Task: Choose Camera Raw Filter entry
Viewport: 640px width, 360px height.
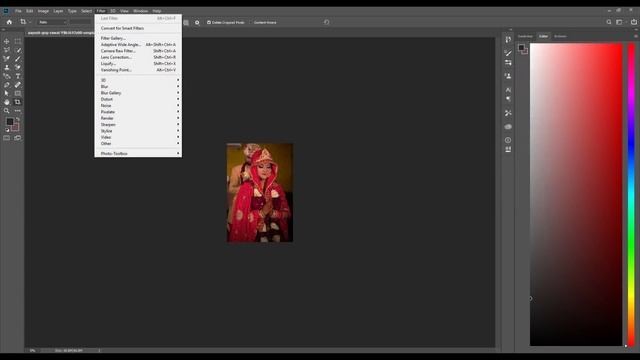Action: (138, 51)
